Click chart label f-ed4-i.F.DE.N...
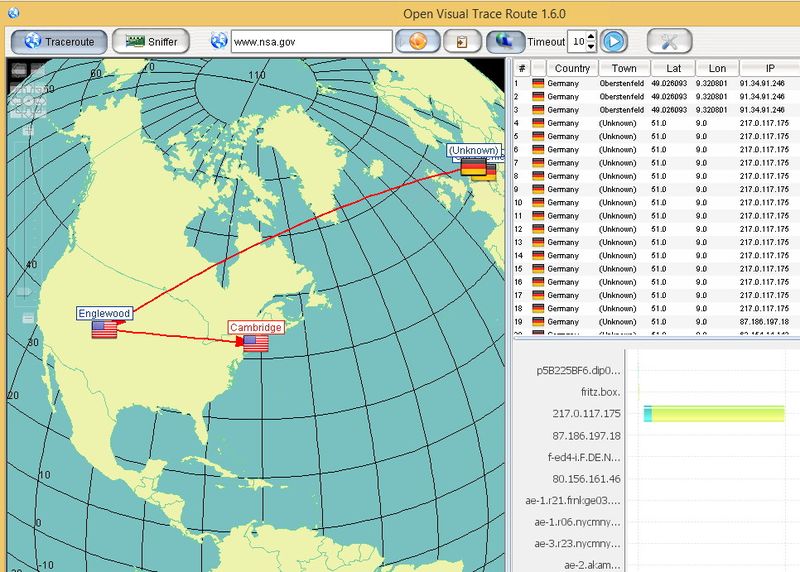This screenshot has height=572, width=800. 584,457
